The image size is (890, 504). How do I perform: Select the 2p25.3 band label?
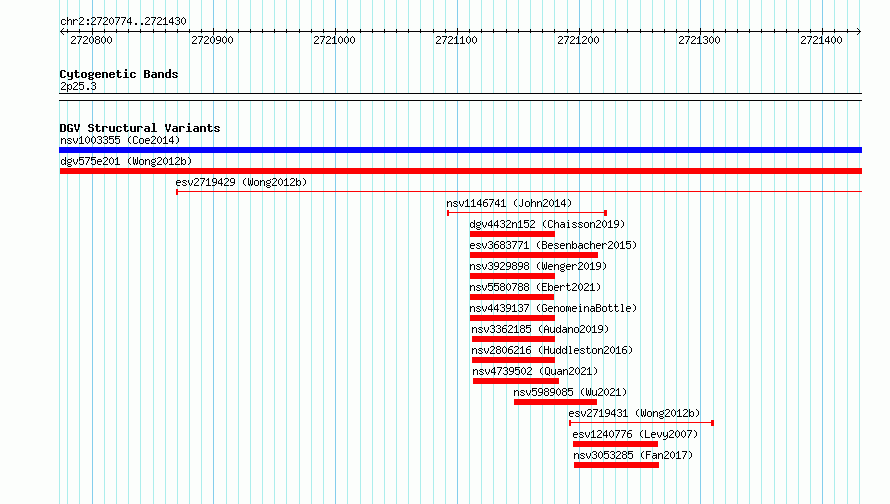(x=78, y=86)
